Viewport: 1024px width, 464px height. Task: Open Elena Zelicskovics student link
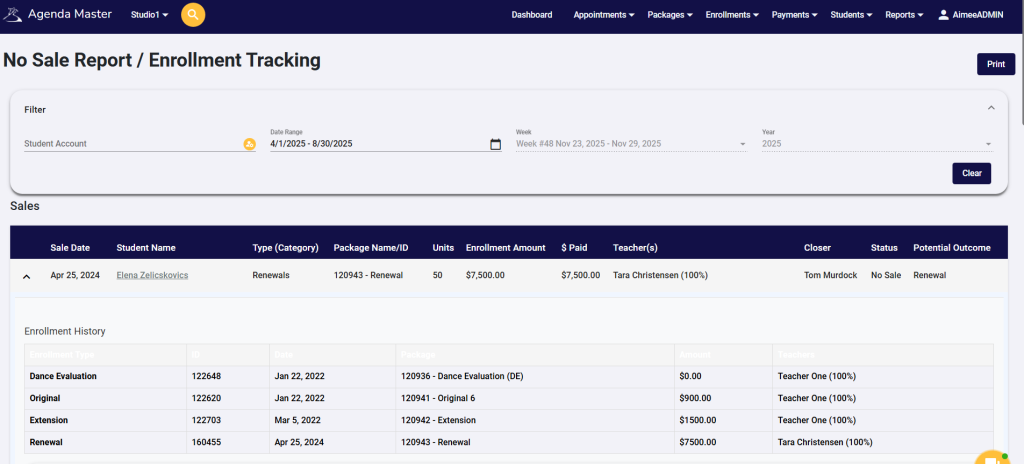point(152,275)
